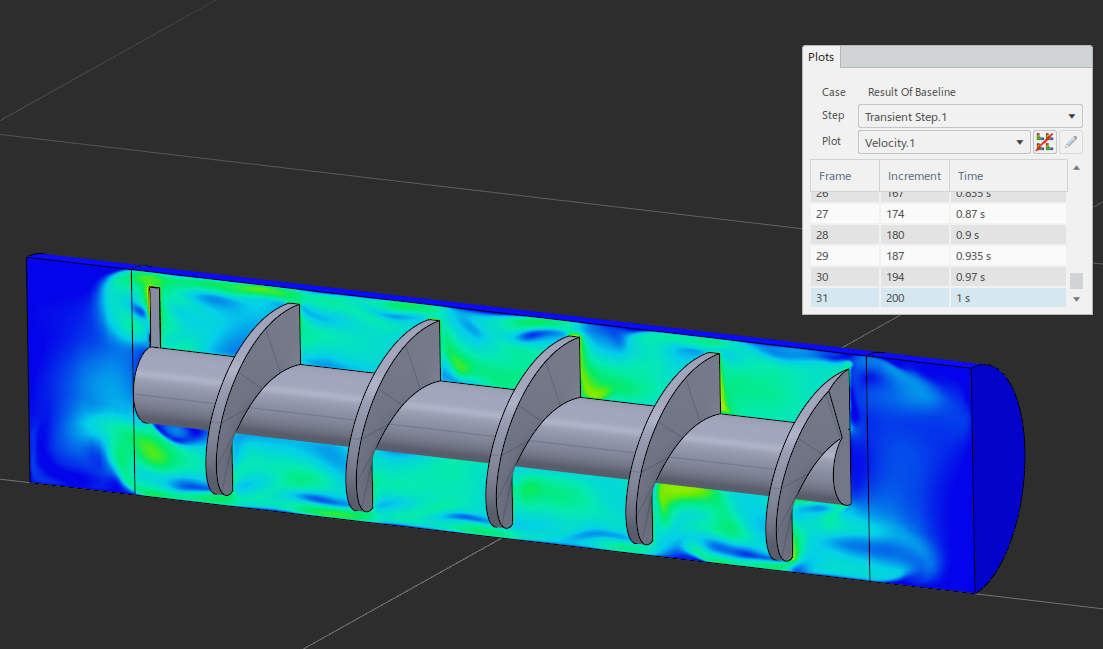Click the Result Of Baseline case label
The width and height of the screenshot is (1103, 649).
pos(911,92)
